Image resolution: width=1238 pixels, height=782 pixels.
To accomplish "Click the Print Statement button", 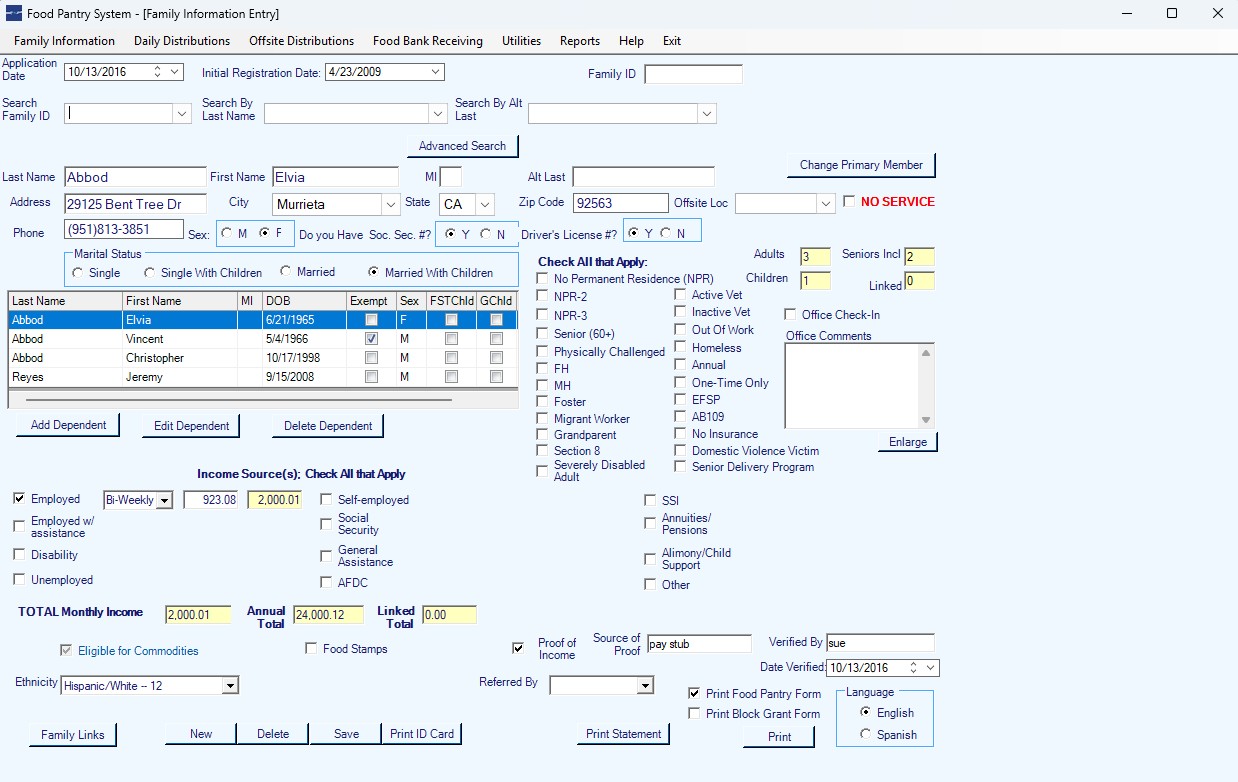I will (624, 734).
